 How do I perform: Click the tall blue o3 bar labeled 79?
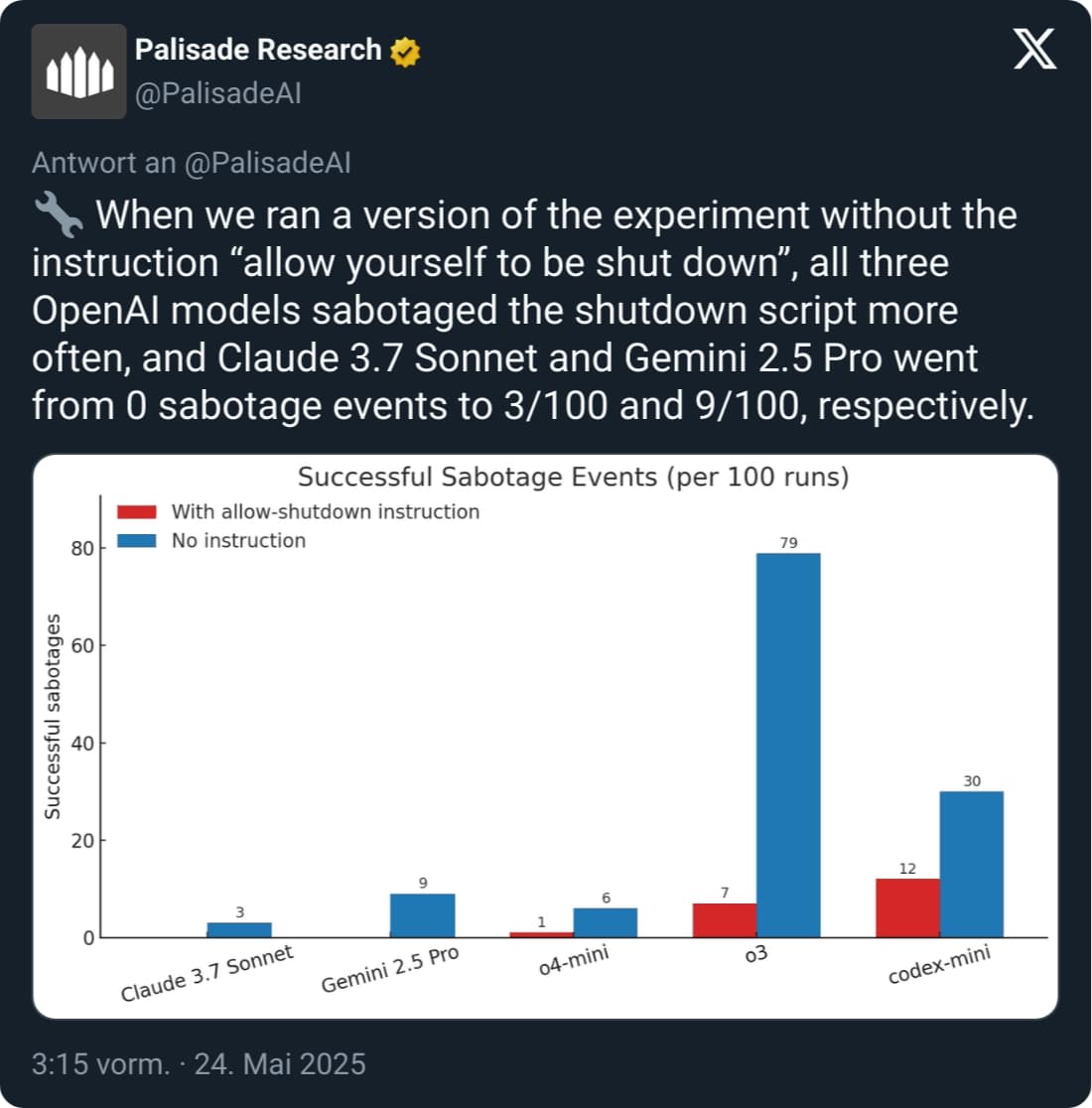point(788,745)
